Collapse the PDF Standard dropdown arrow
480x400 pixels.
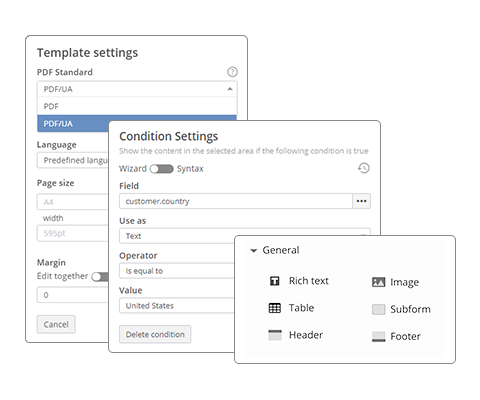tap(230, 89)
